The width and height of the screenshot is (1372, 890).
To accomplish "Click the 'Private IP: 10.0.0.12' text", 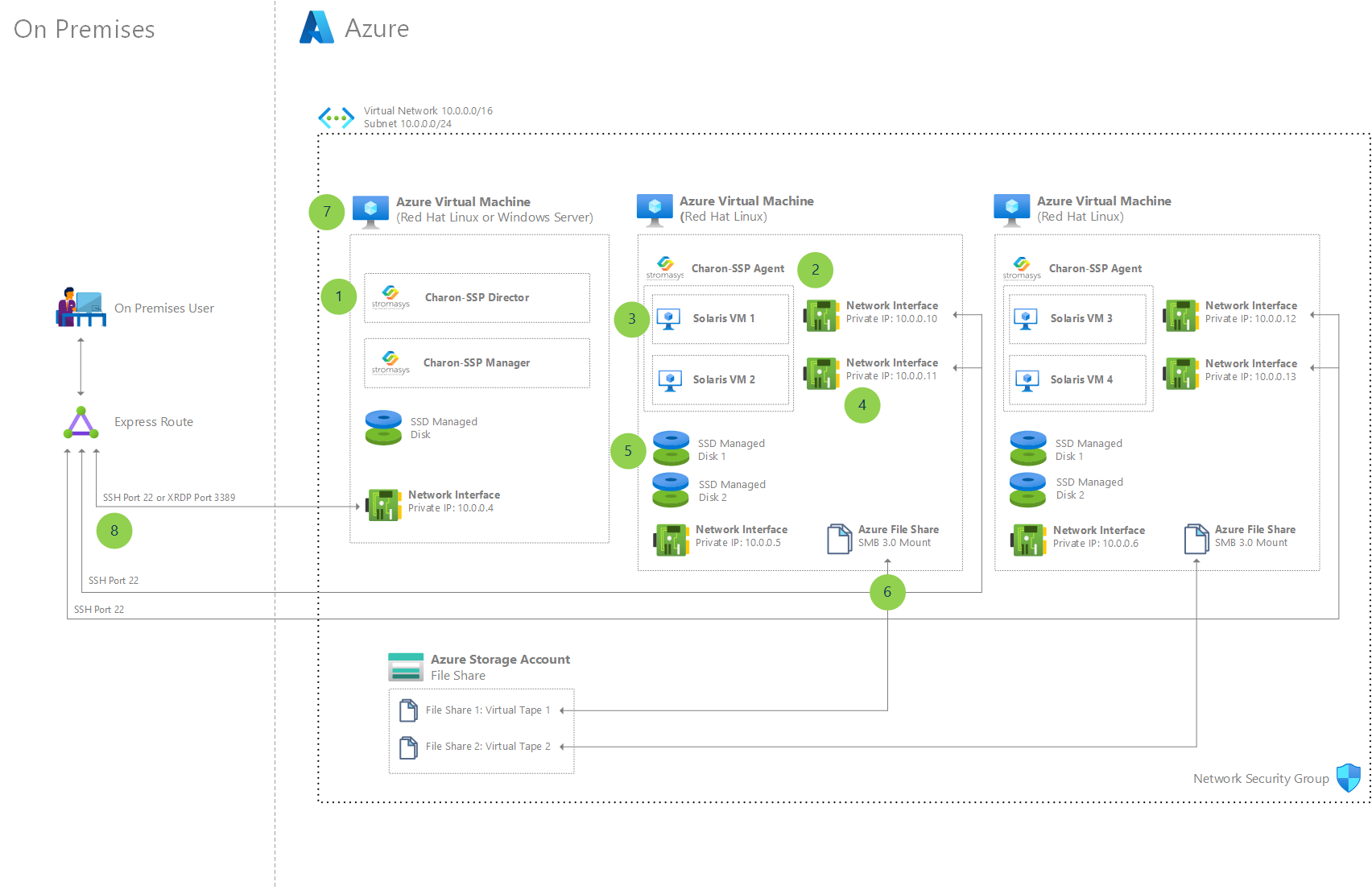I will click(x=1250, y=319).
